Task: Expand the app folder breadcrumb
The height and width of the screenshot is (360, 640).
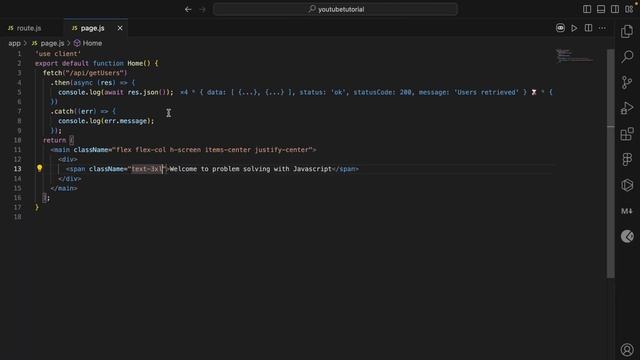Action: tap(14, 43)
